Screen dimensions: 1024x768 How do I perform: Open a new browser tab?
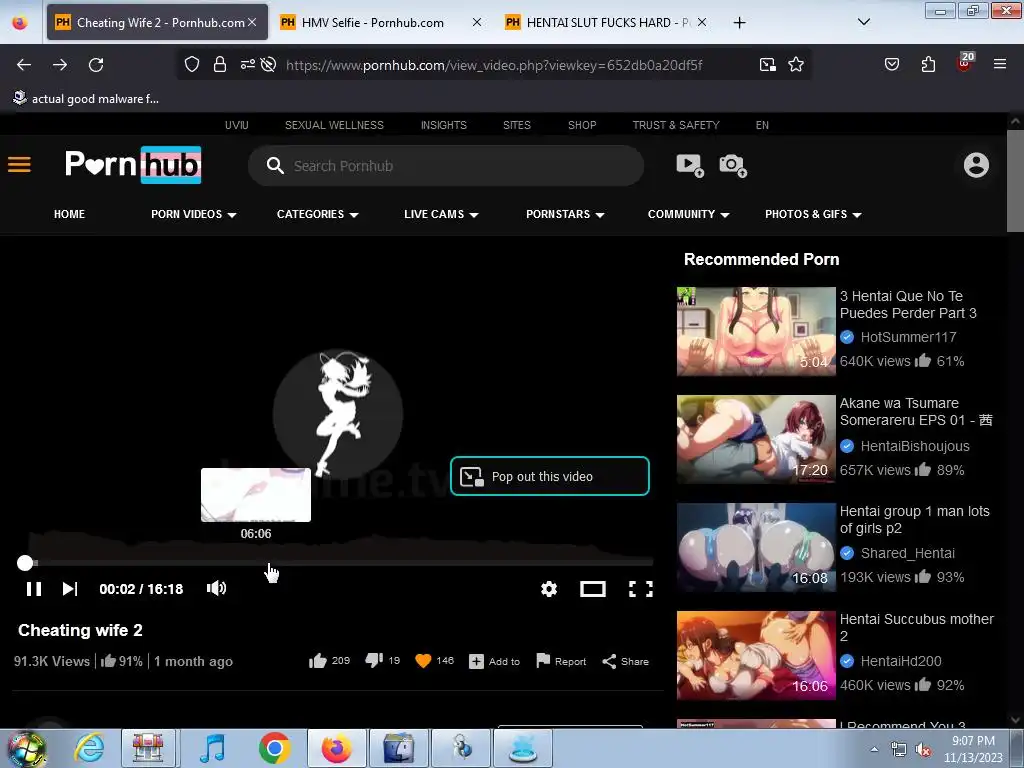[739, 23]
